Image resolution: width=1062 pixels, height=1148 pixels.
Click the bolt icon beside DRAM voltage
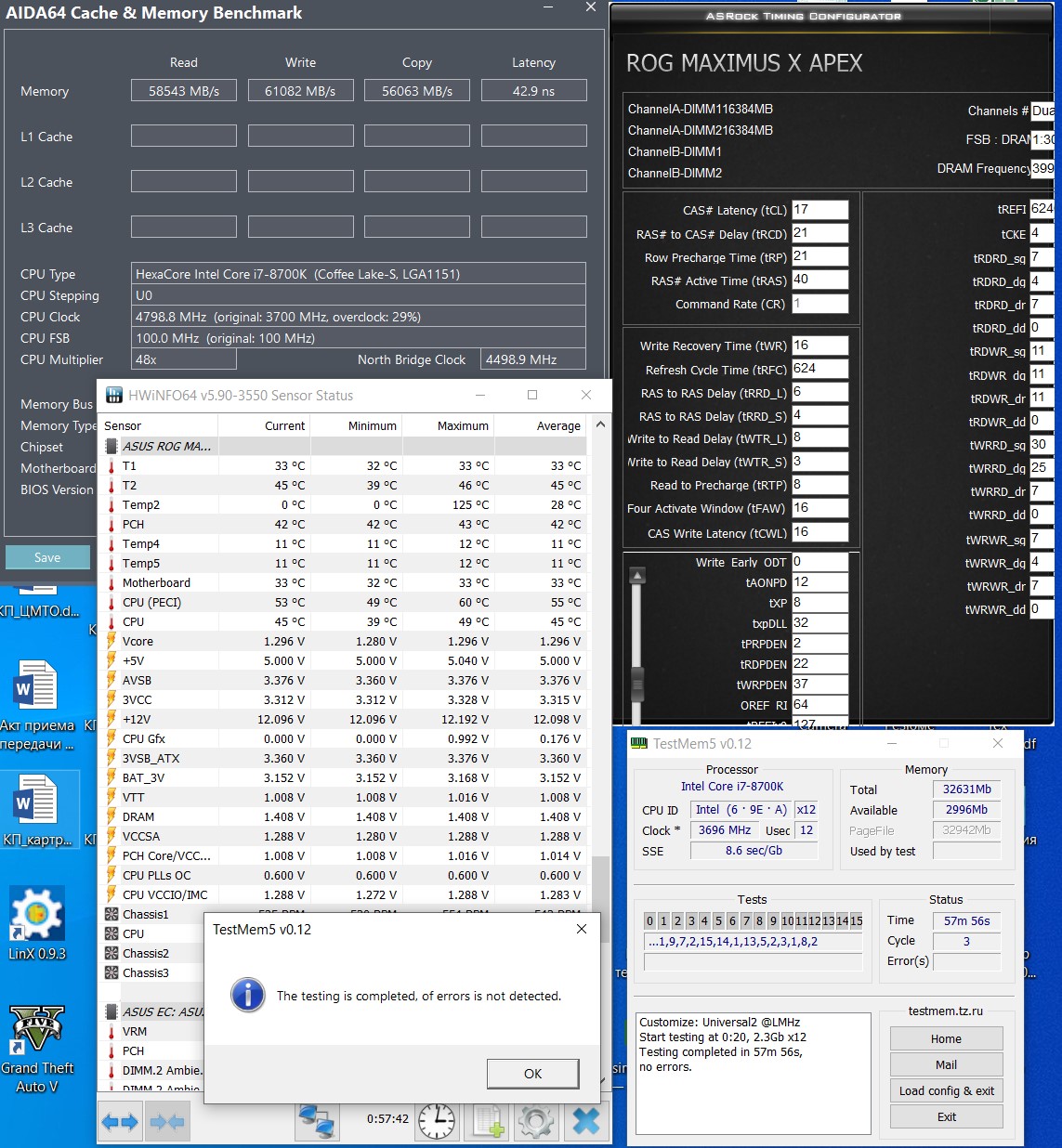tap(111, 816)
